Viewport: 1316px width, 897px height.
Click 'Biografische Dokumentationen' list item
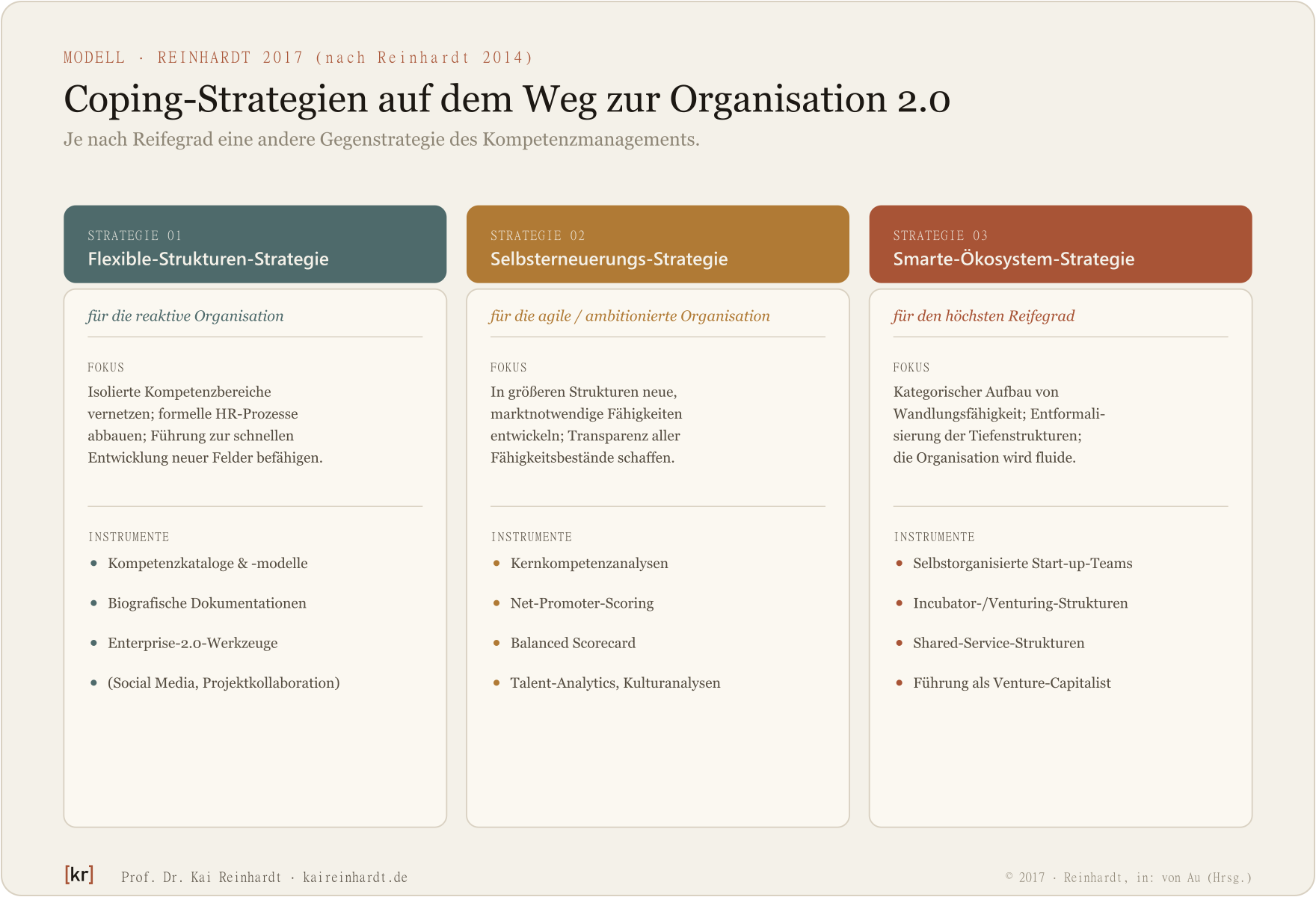(207, 603)
